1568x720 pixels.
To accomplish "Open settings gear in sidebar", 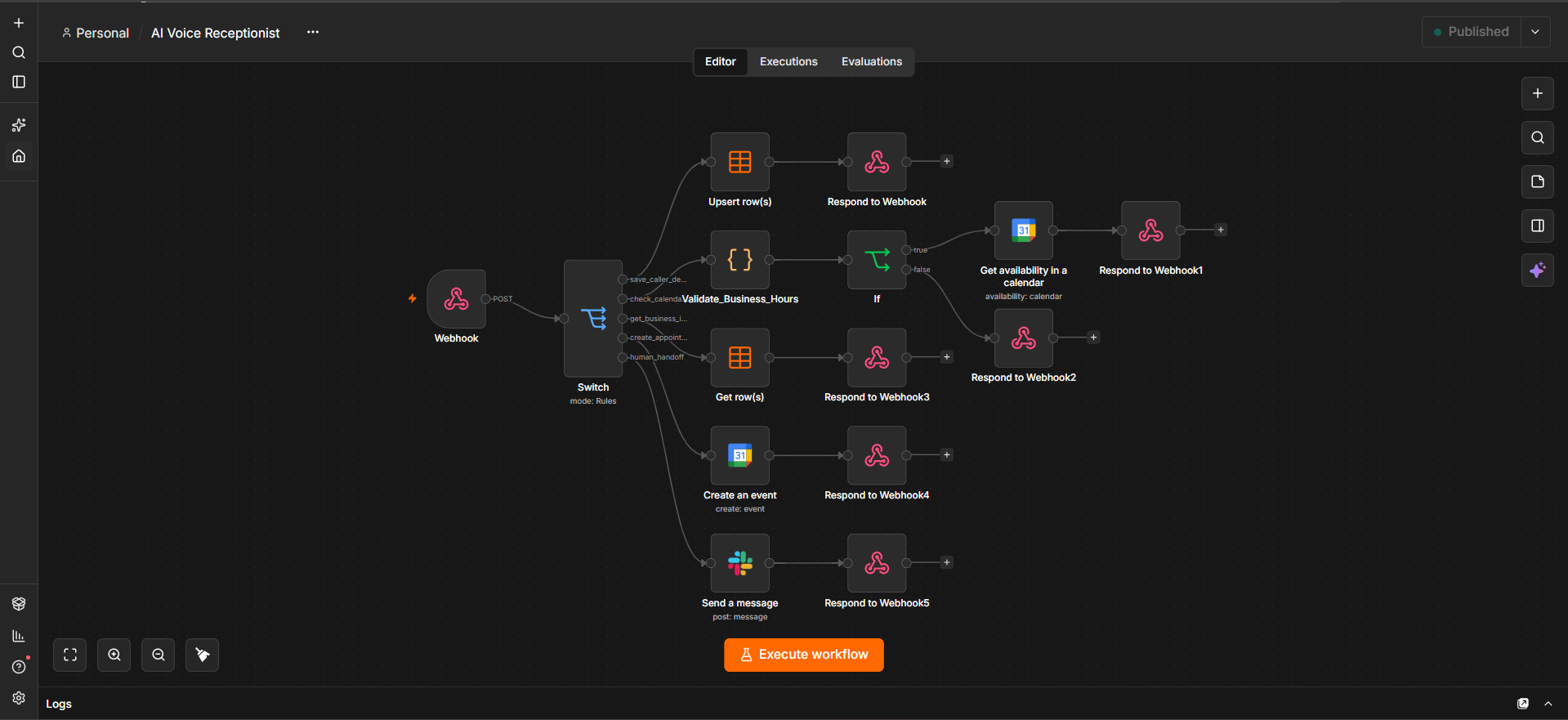I will coord(19,698).
